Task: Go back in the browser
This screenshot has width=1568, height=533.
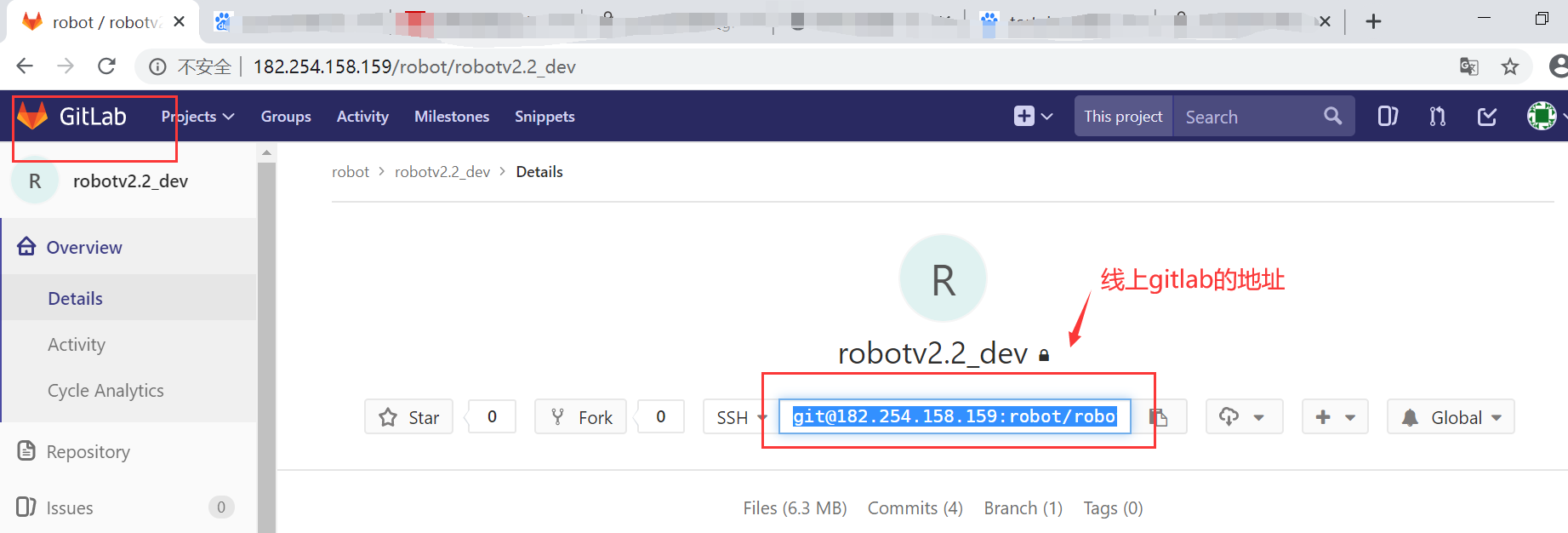Action: pos(25,66)
